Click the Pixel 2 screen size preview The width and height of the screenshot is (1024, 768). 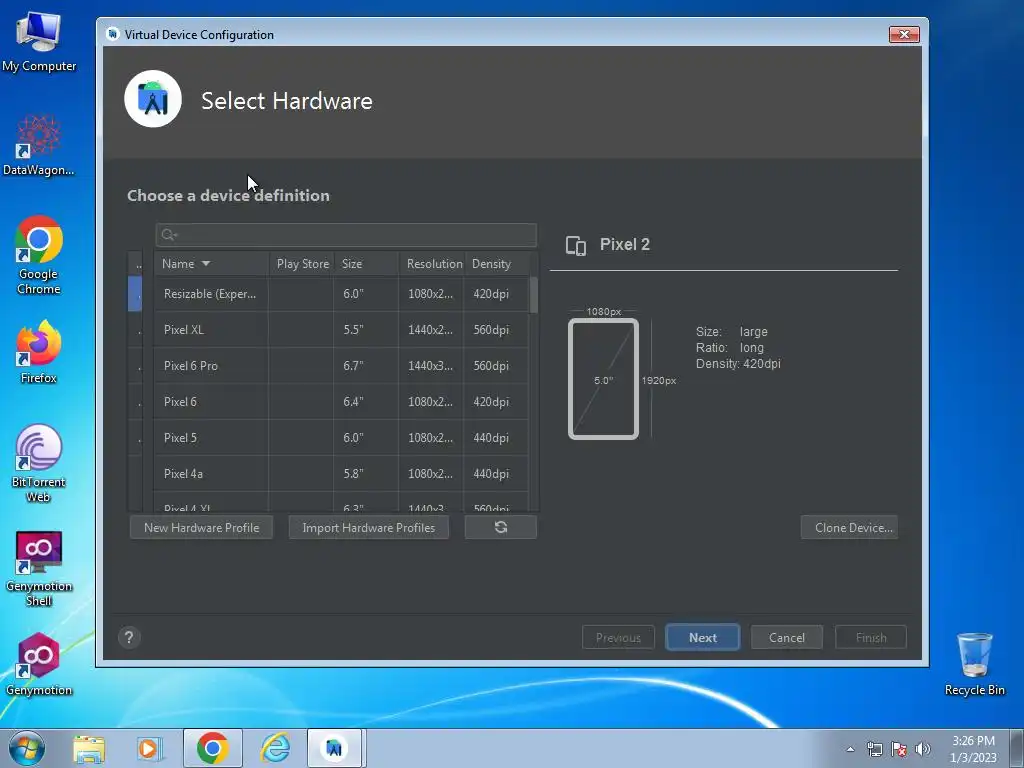(x=603, y=379)
